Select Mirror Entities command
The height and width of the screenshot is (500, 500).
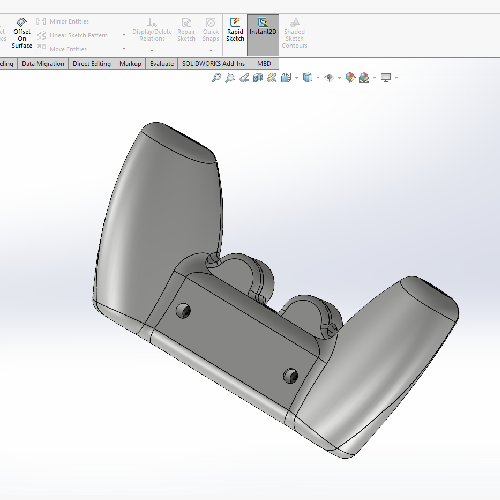[x=62, y=22]
